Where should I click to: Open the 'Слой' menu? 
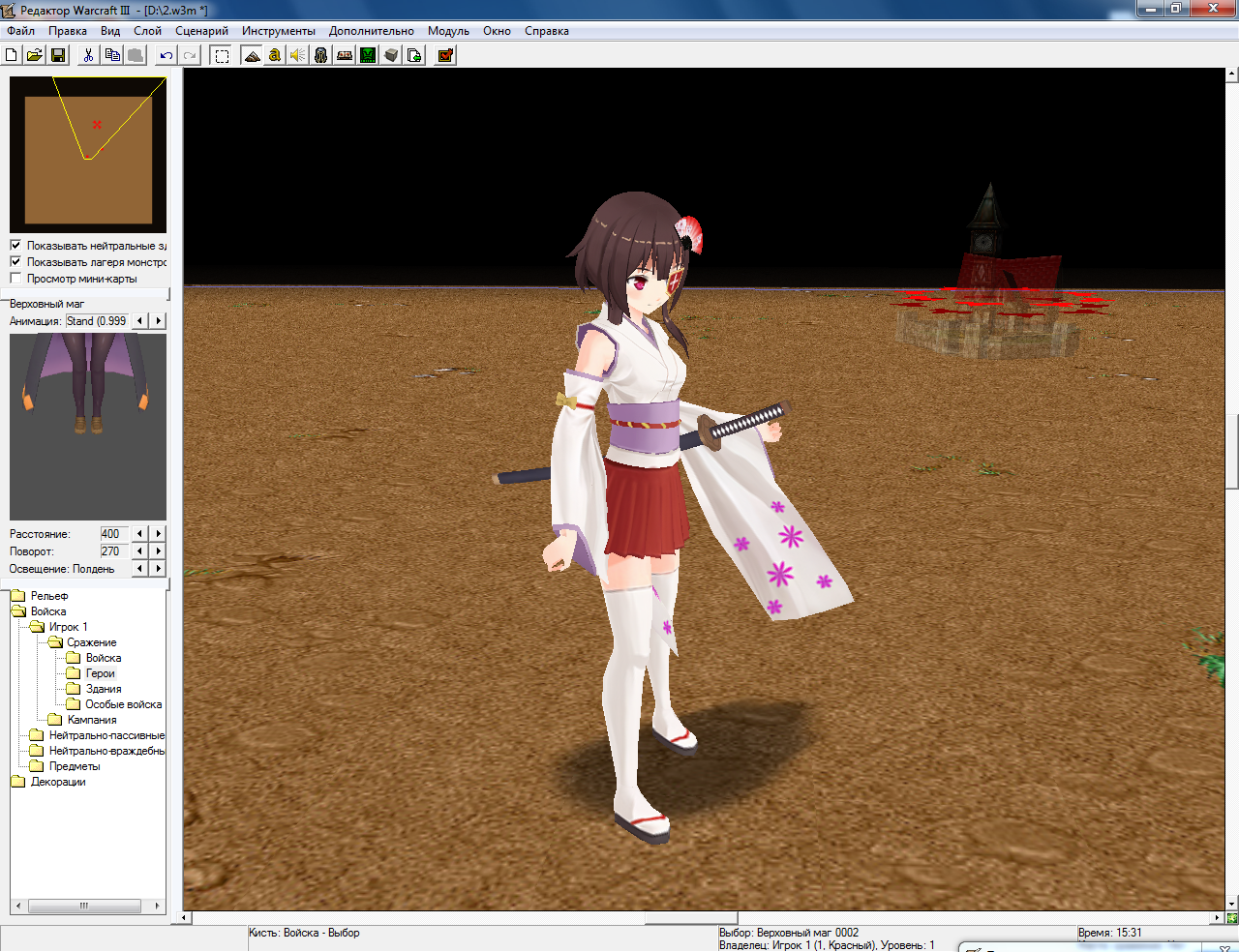tap(147, 31)
